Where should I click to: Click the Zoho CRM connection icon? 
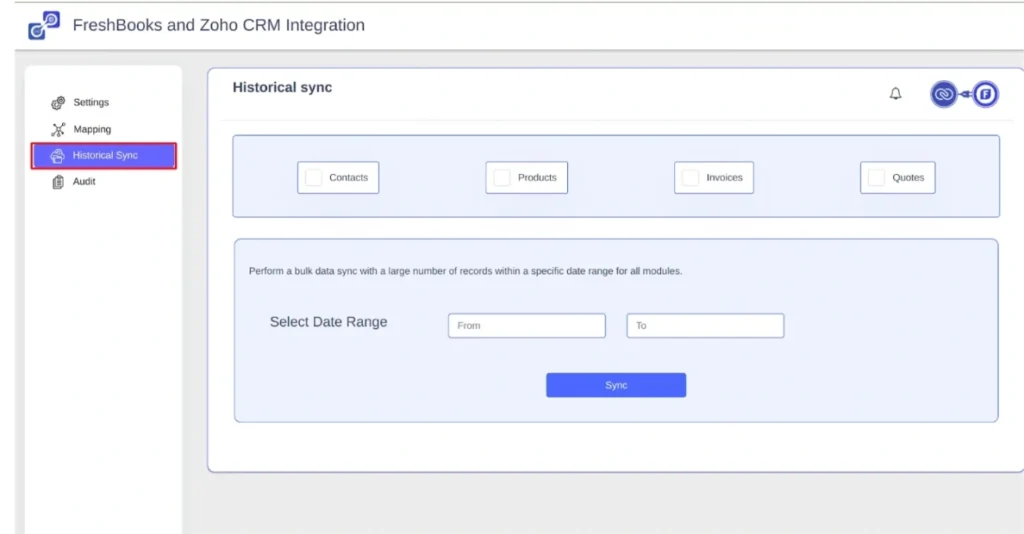point(944,95)
